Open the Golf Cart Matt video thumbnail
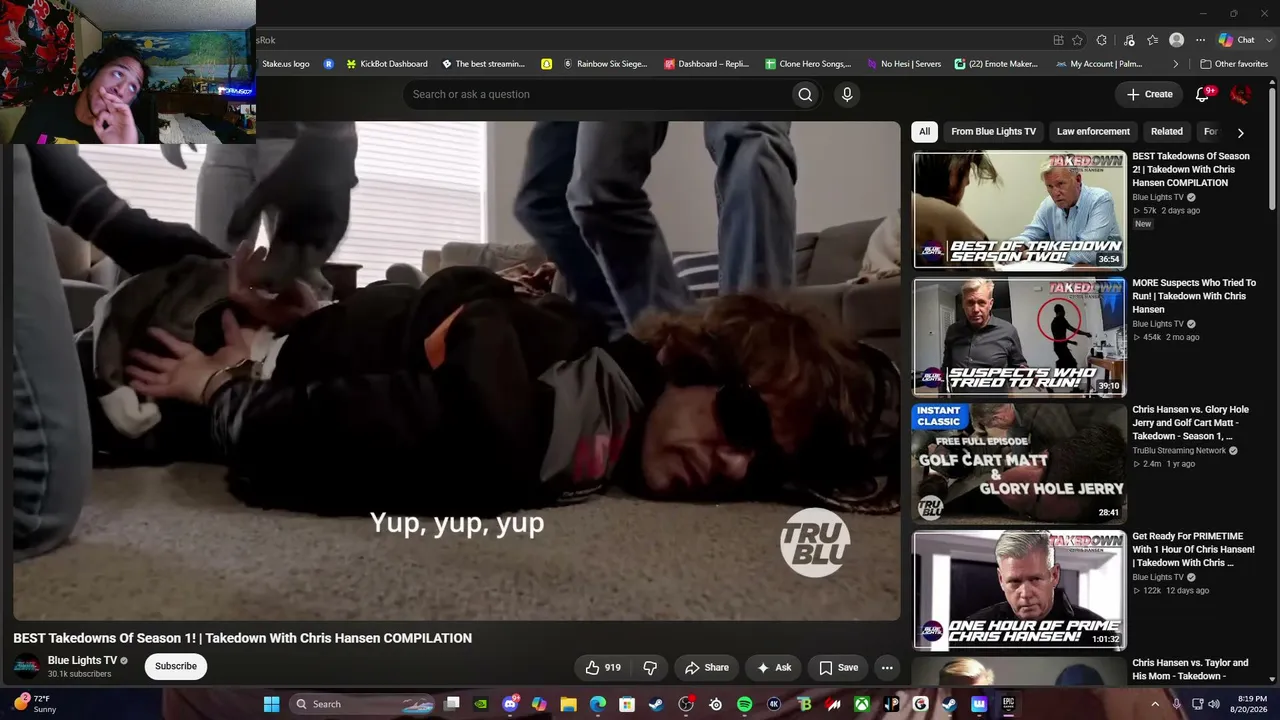 [1019, 463]
